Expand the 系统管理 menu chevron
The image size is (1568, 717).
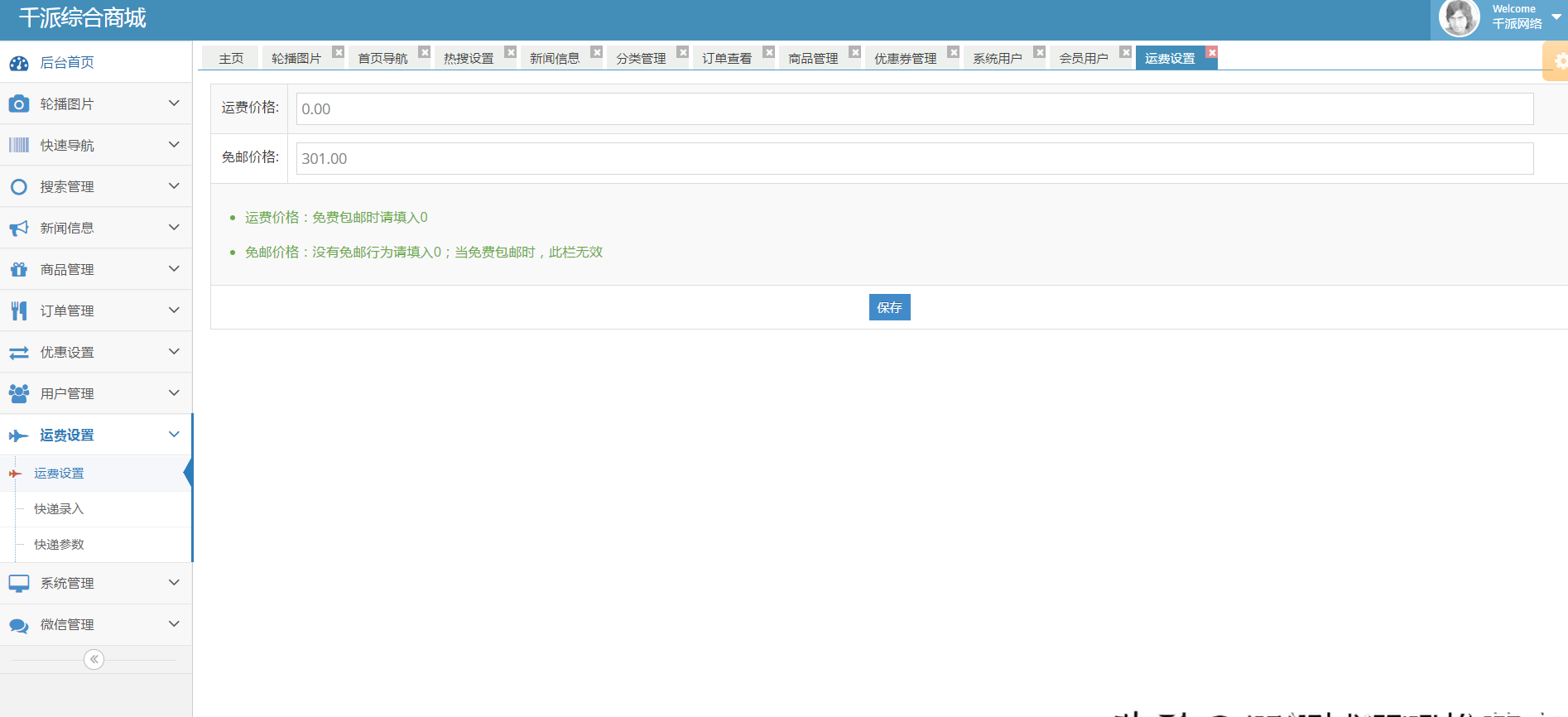174,583
